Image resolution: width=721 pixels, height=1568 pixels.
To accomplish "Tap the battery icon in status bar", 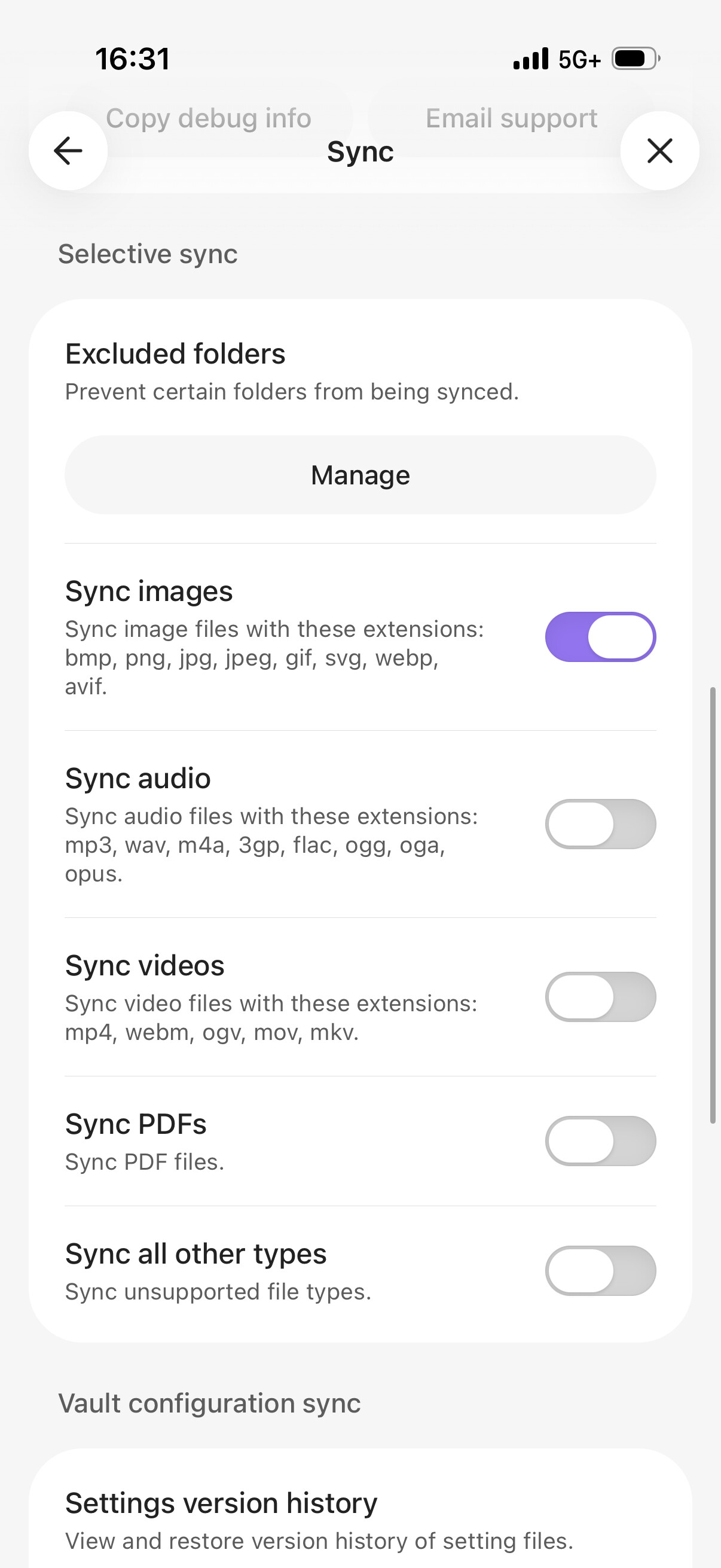I will (636, 59).
